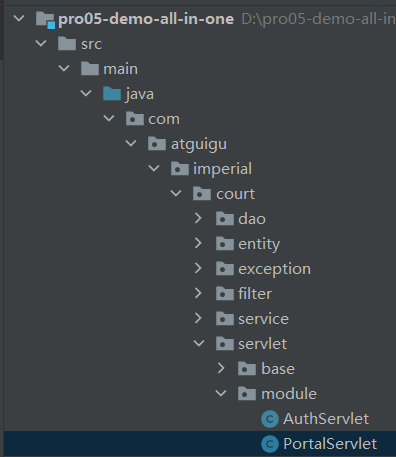
Task: Expand the dao package
Action: pyautogui.click(x=198, y=218)
